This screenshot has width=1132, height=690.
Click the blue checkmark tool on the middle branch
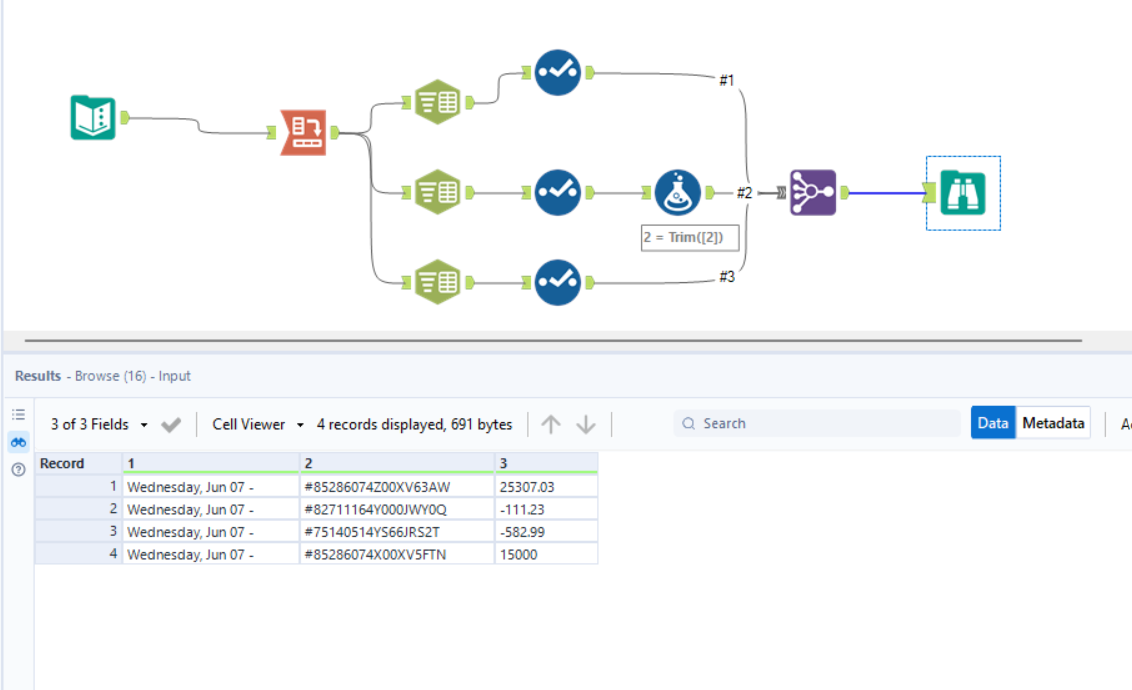[557, 192]
